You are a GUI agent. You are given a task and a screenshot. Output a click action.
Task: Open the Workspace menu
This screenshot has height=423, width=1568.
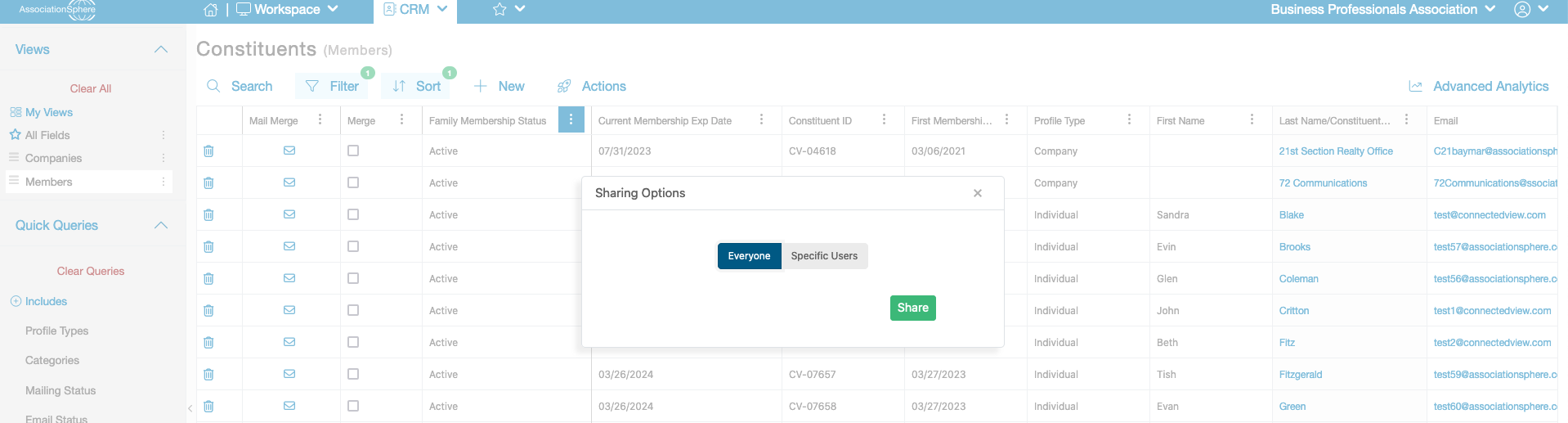tap(287, 10)
